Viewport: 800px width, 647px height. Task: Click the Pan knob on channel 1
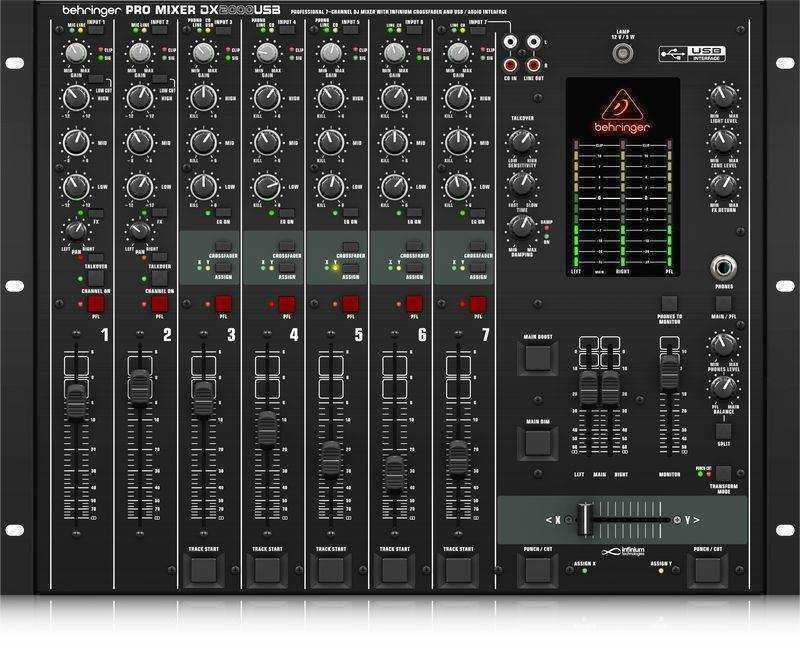[76, 231]
